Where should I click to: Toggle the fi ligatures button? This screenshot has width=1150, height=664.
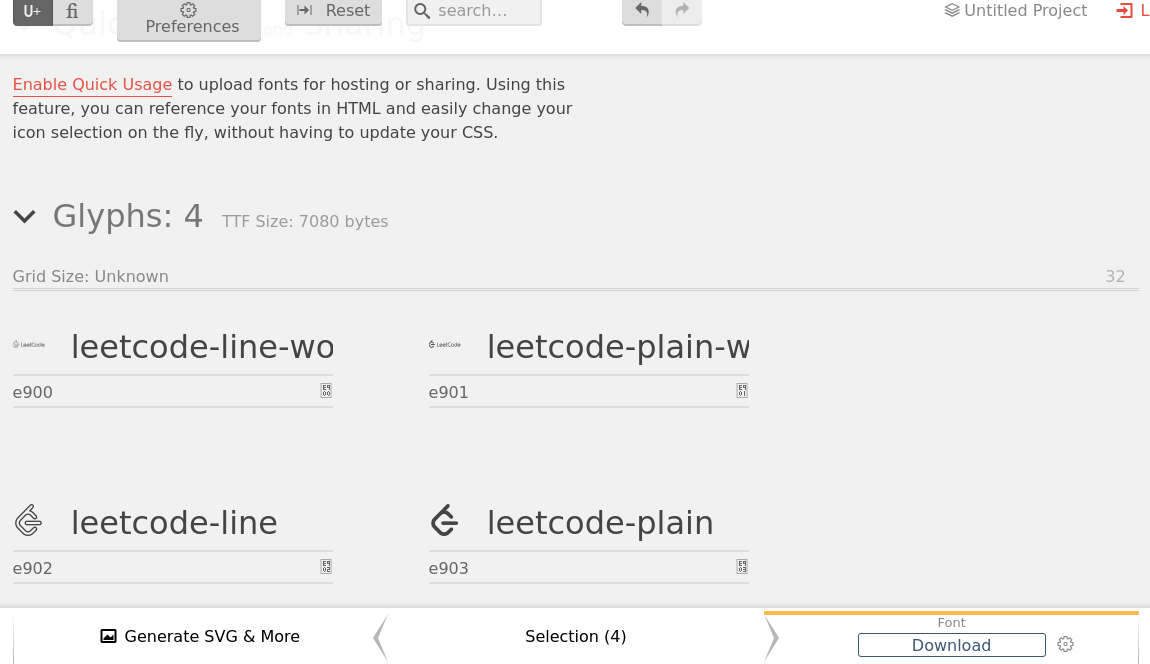(x=73, y=12)
